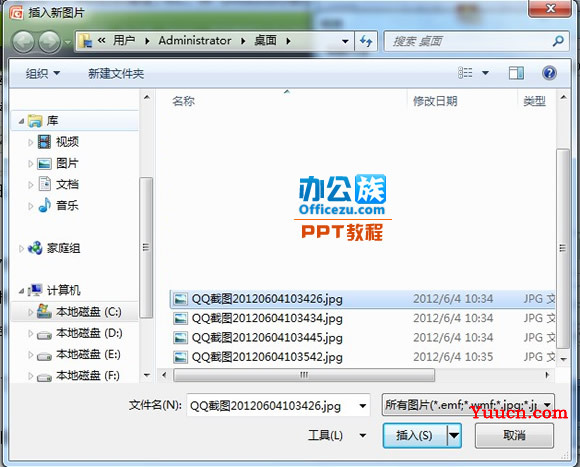Click the Local Disk (C:) drive icon

pyautogui.click(x=44, y=312)
